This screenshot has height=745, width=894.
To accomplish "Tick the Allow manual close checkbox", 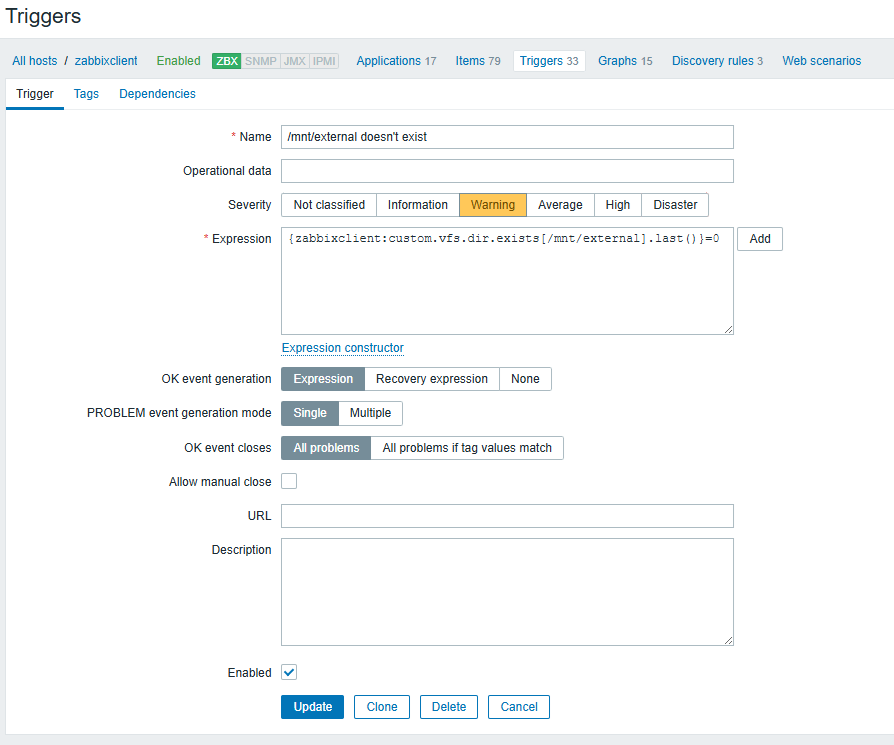I will coord(289,481).
